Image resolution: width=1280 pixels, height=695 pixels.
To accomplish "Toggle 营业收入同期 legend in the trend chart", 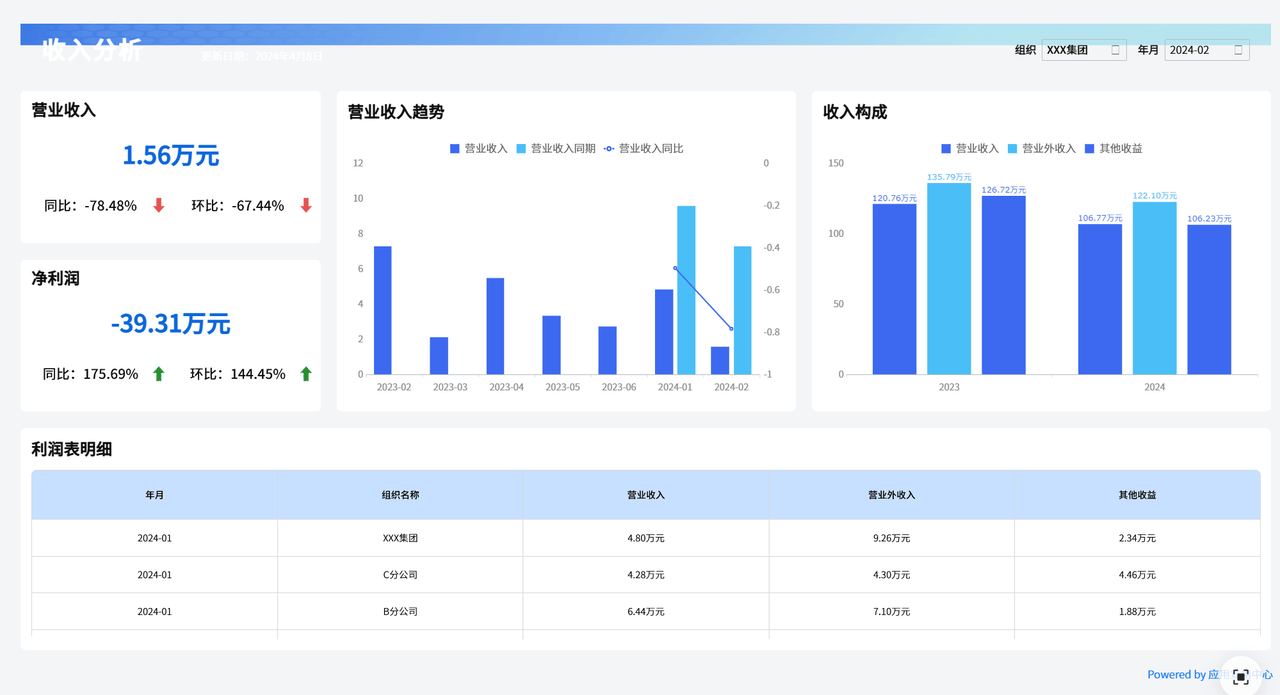I will 555,148.
